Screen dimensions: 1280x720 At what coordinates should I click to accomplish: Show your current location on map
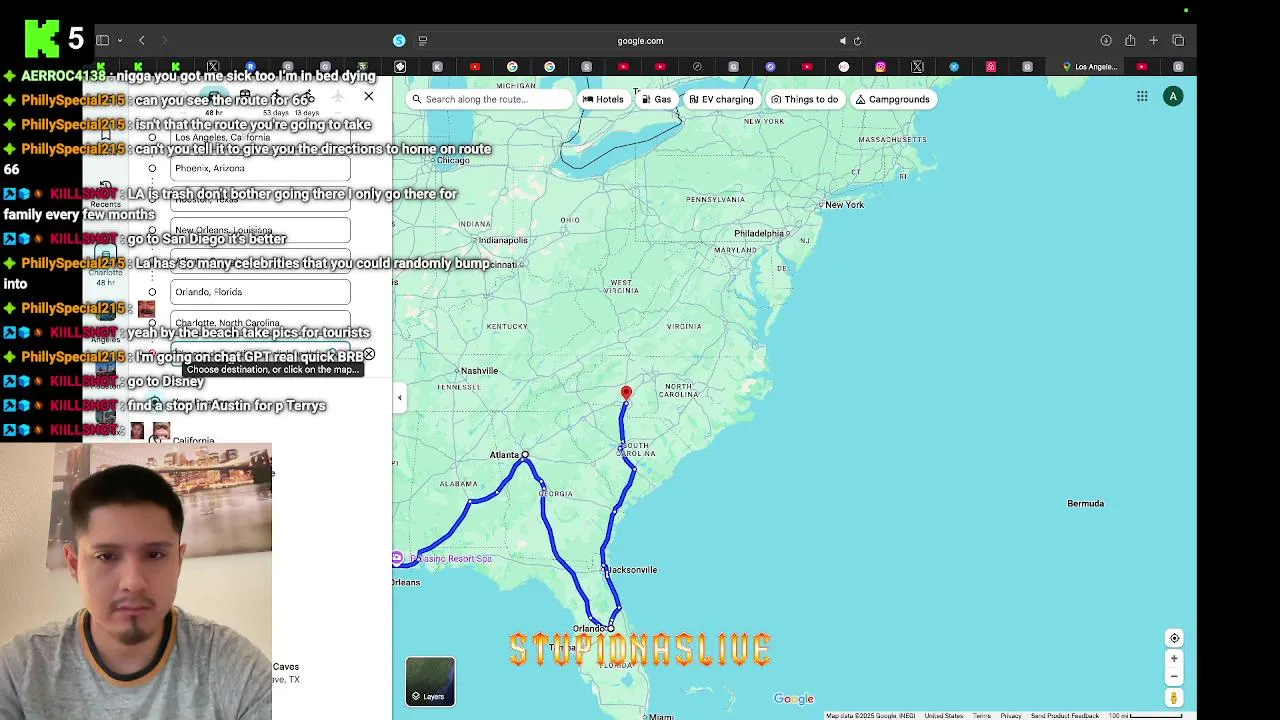click(1174, 638)
